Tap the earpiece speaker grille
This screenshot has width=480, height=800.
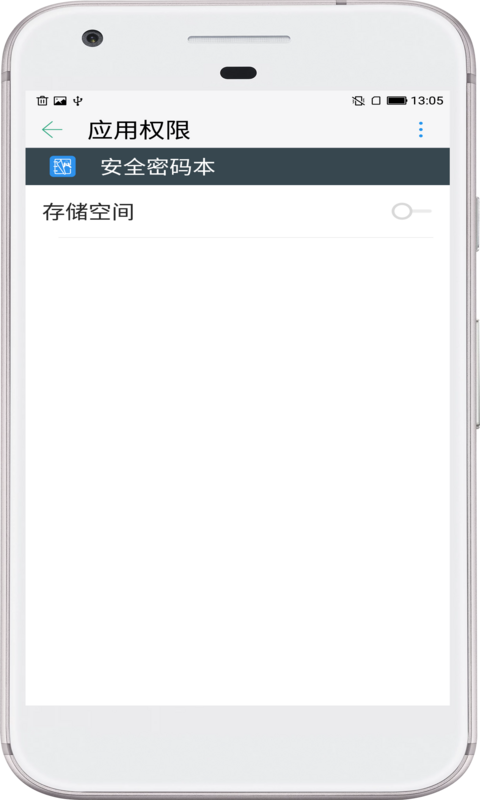click(239, 39)
